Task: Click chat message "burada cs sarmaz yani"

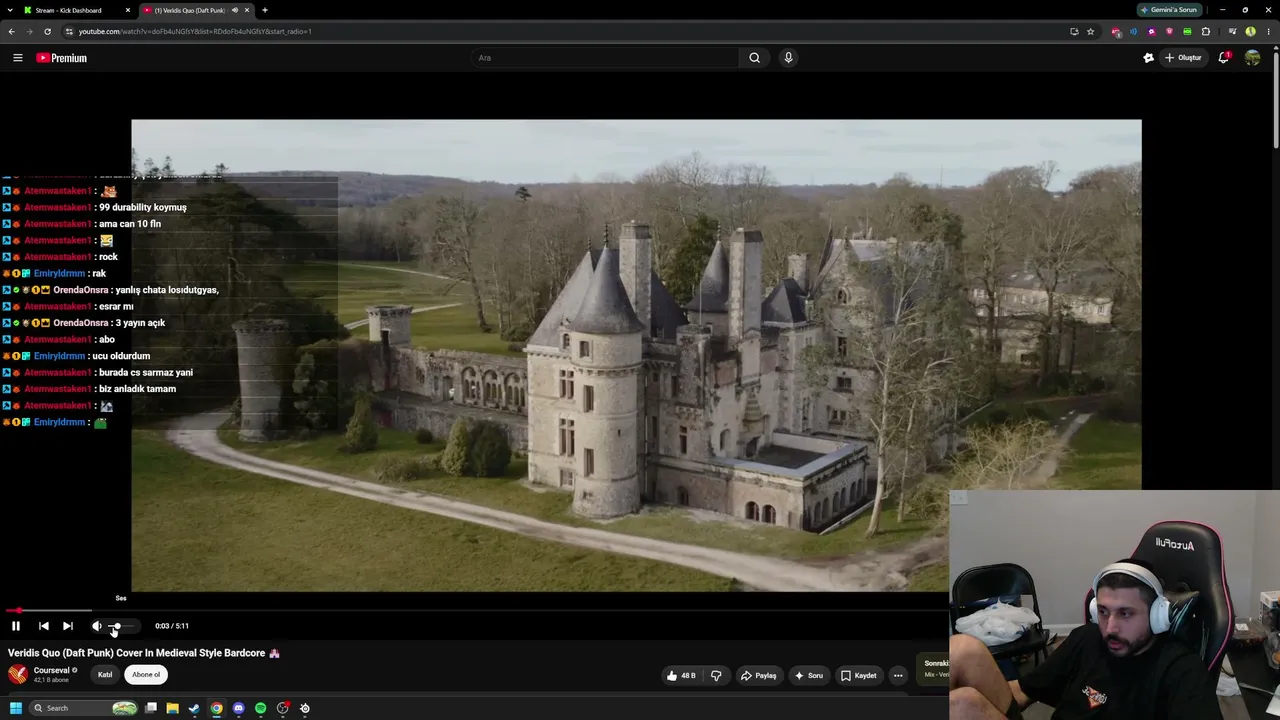Action: [x=146, y=372]
